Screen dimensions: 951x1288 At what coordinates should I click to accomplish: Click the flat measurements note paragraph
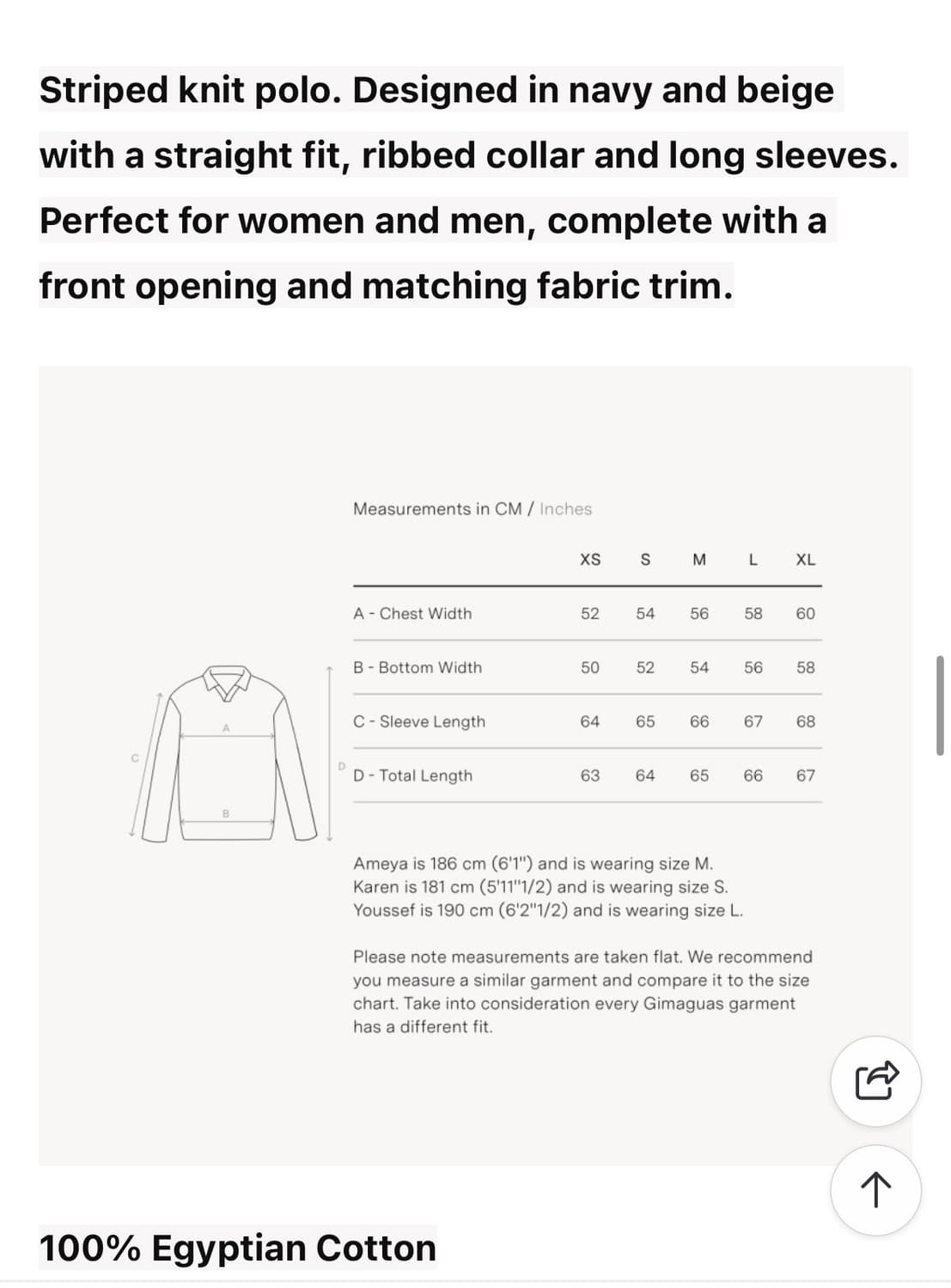pos(582,992)
